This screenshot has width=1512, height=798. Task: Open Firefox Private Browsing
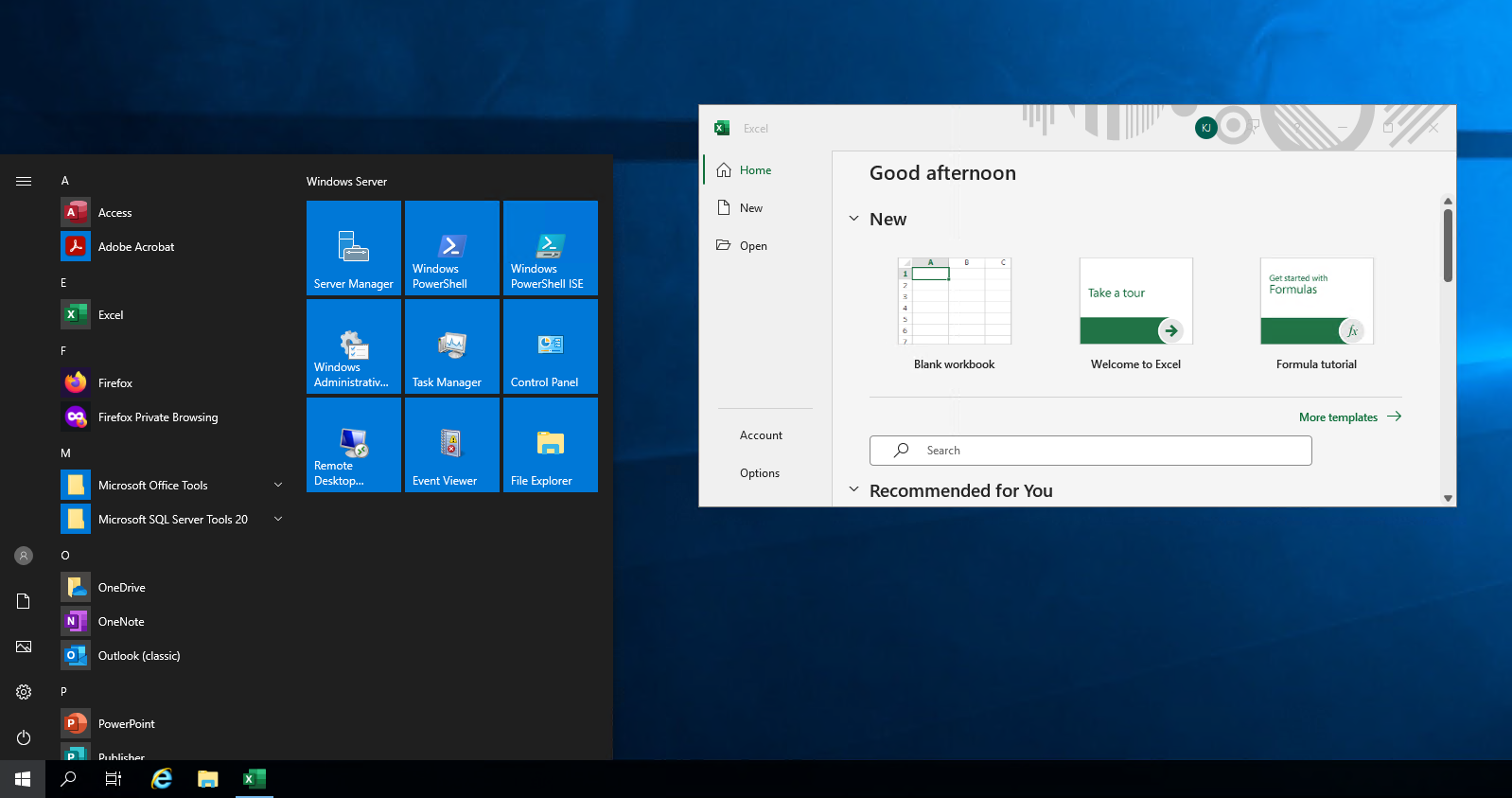tap(170, 417)
